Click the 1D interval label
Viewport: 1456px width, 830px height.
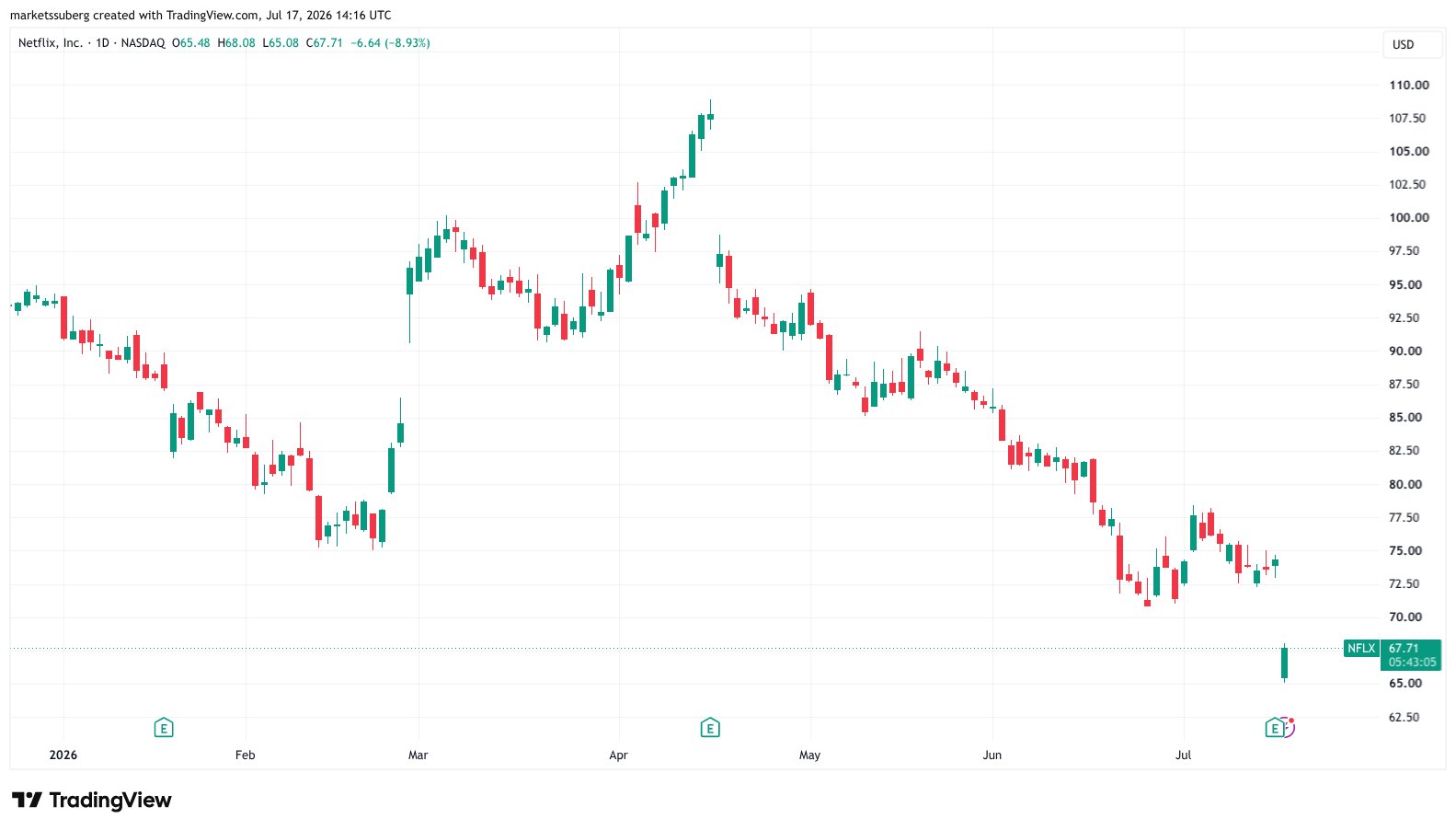(x=103, y=43)
